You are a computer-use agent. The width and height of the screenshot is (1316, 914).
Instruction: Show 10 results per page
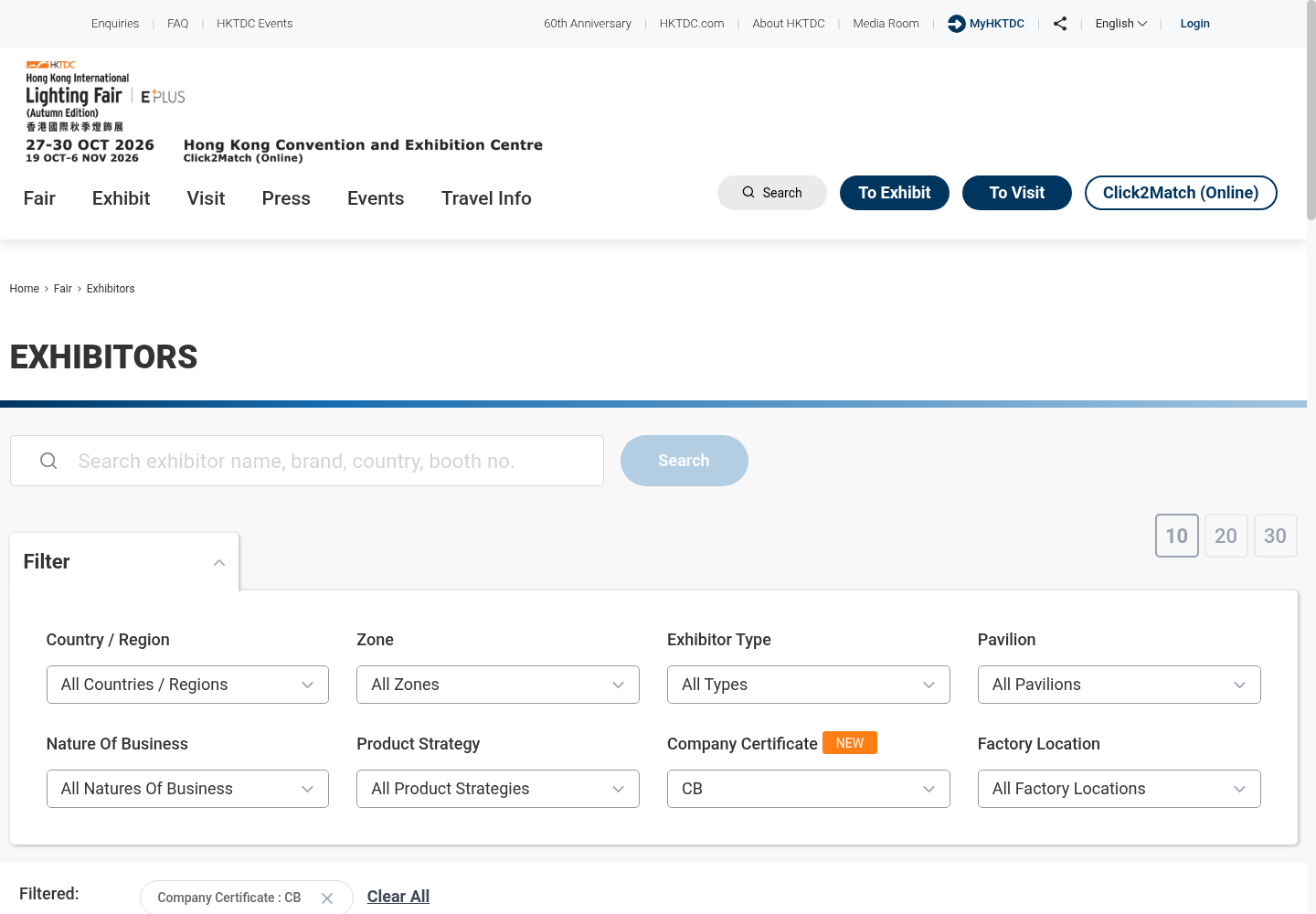click(x=1177, y=536)
